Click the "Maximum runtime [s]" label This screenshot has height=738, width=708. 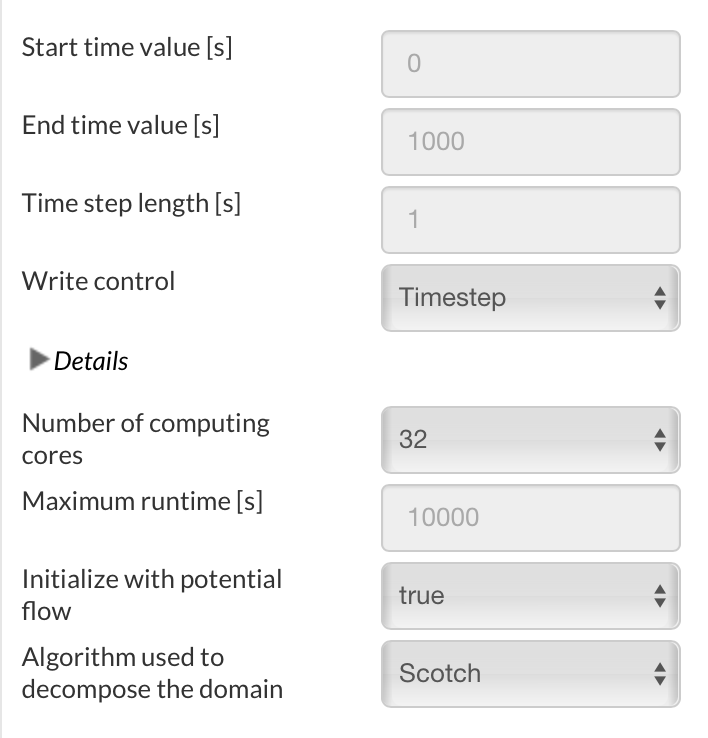tap(142, 500)
